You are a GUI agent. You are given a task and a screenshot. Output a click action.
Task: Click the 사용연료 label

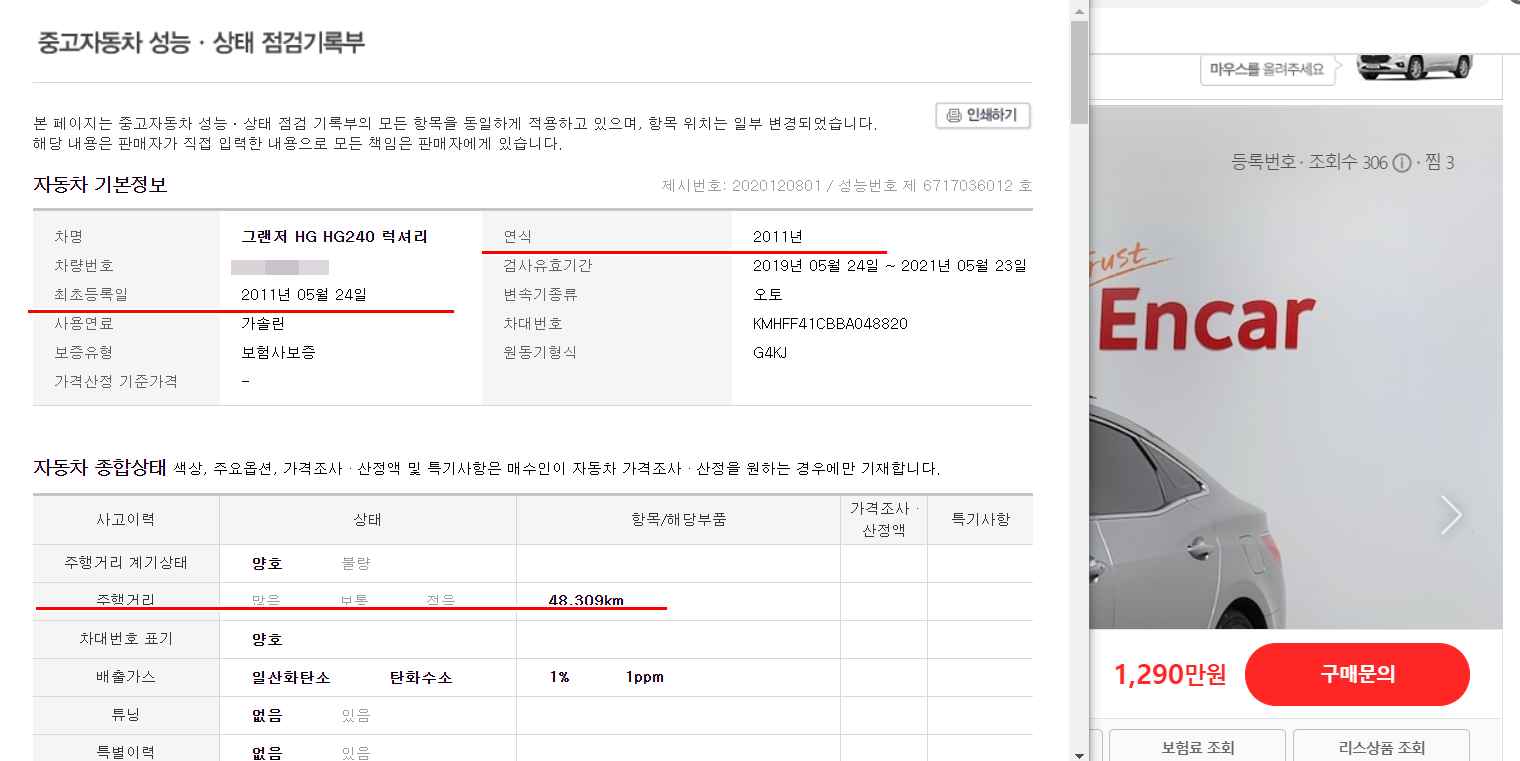point(84,324)
